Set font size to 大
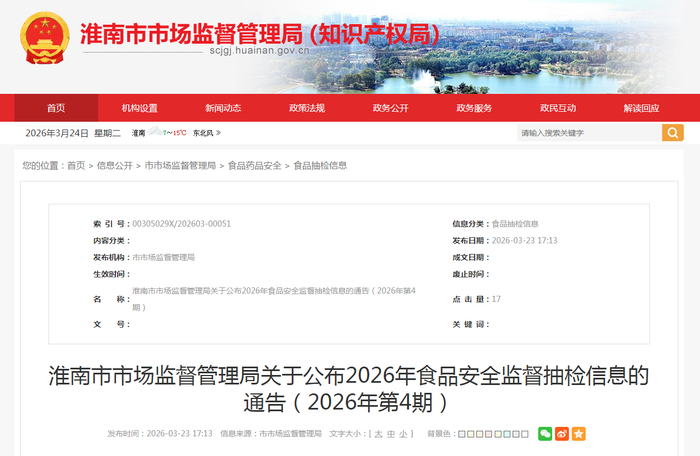 click(379, 434)
